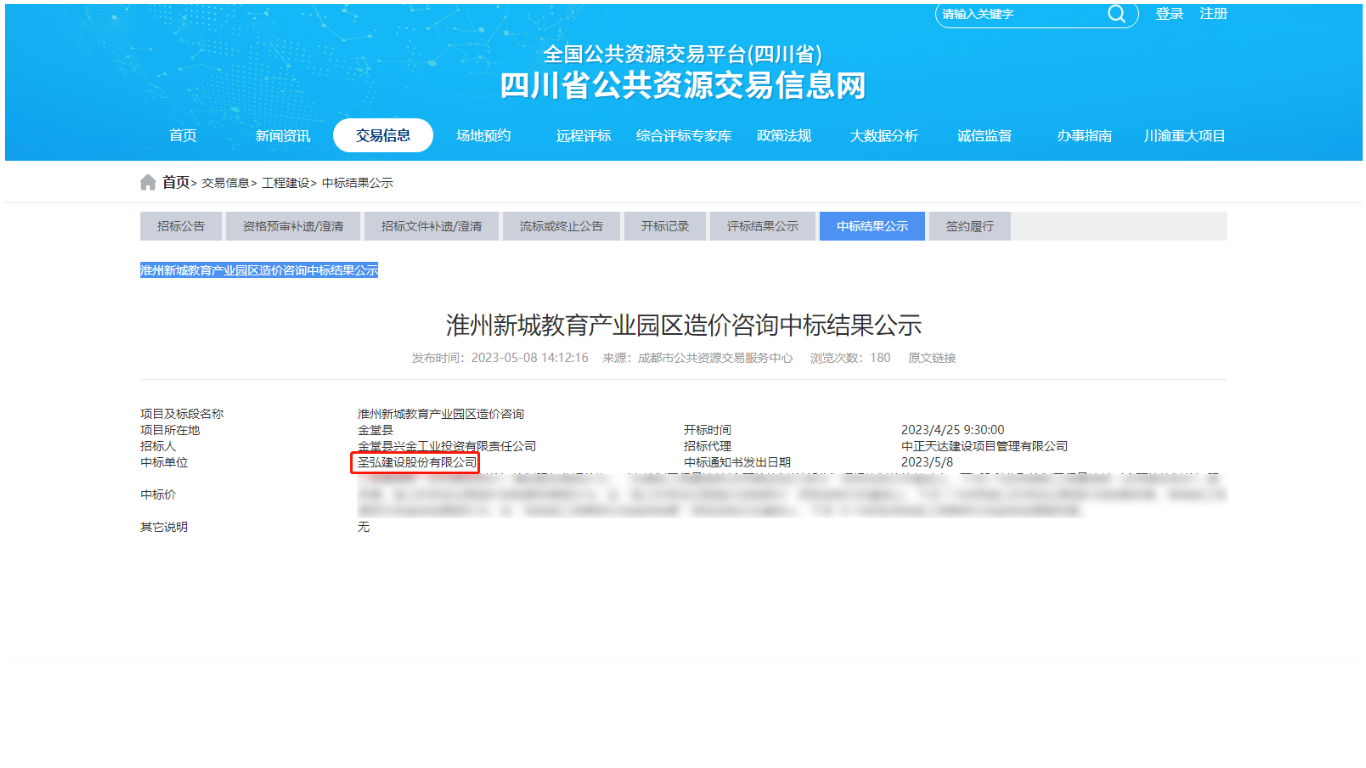This screenshot has width=1366, height=768.
Task: Click the 原文链接 original link
Action: [x=932, y=358]
